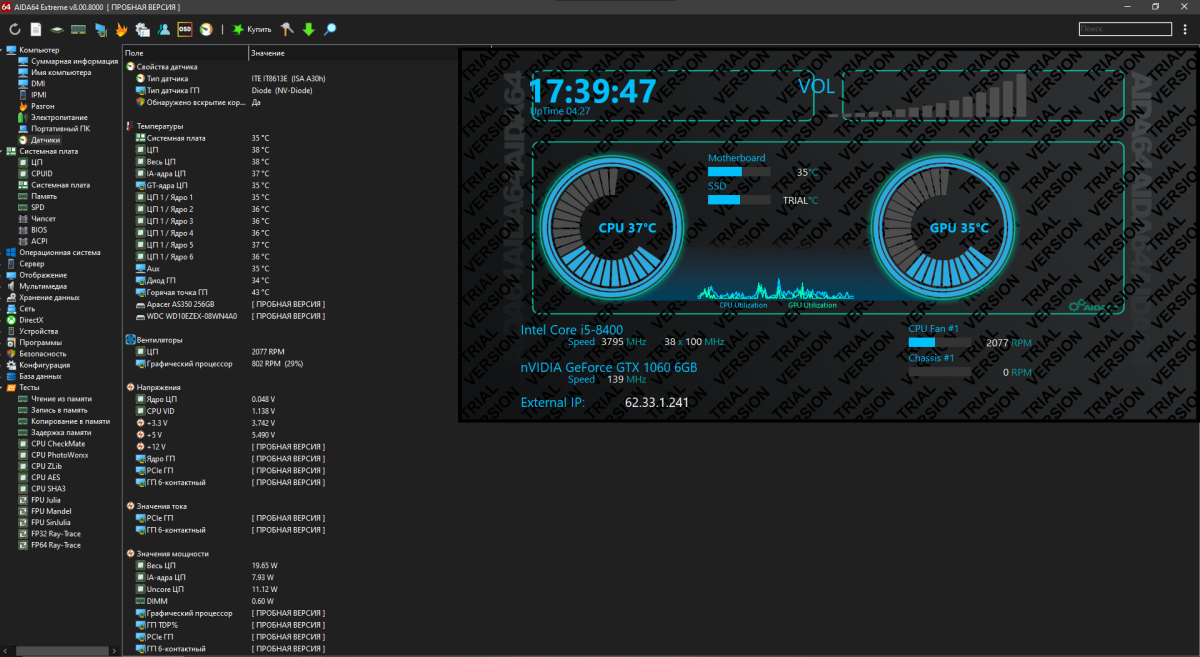This screenshot has width=1200, height=657.
Task: Collapse the Тесты tree node
Action: click(x=3, y=387)
